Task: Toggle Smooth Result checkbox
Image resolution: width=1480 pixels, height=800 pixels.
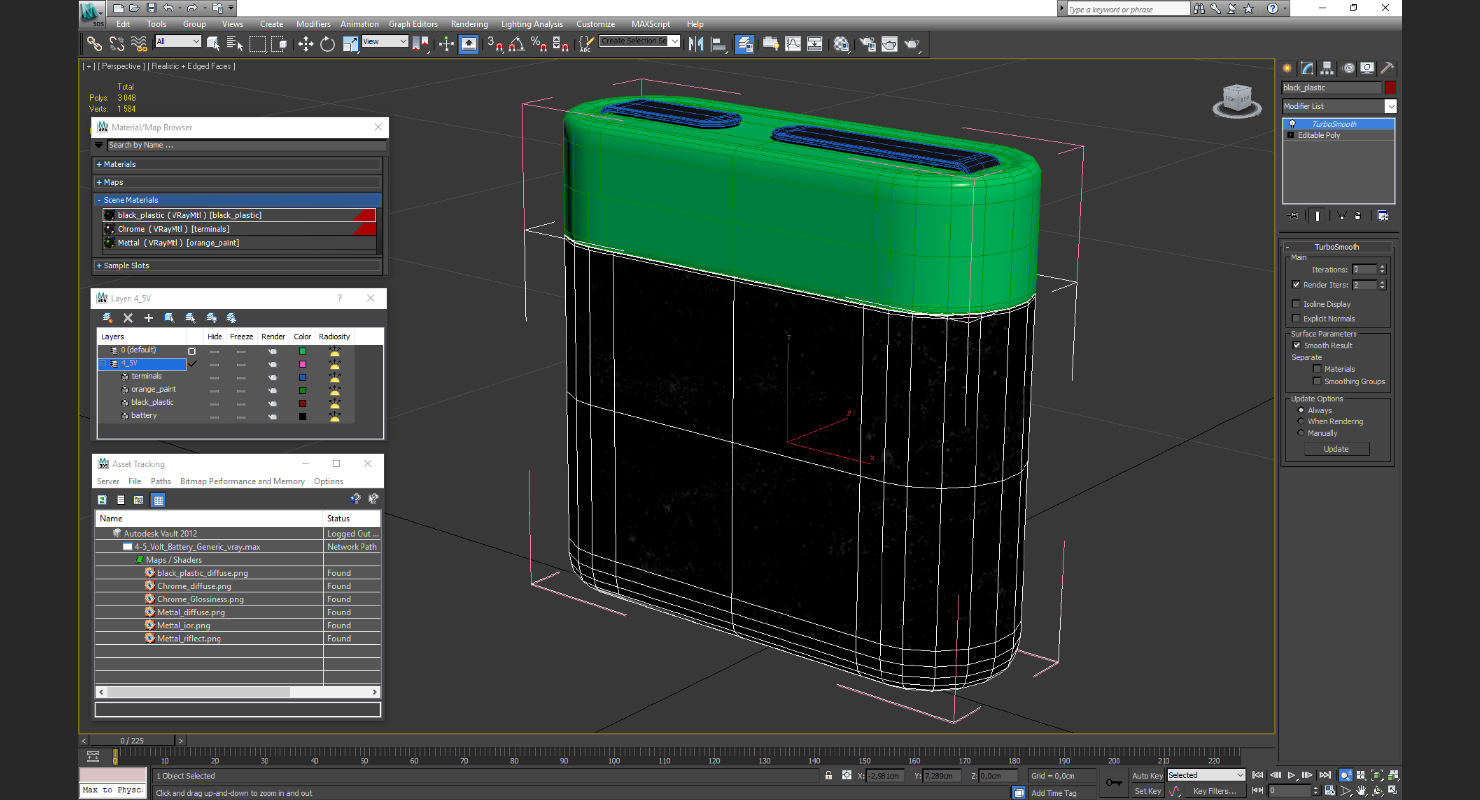Action: coord(1297,345)
